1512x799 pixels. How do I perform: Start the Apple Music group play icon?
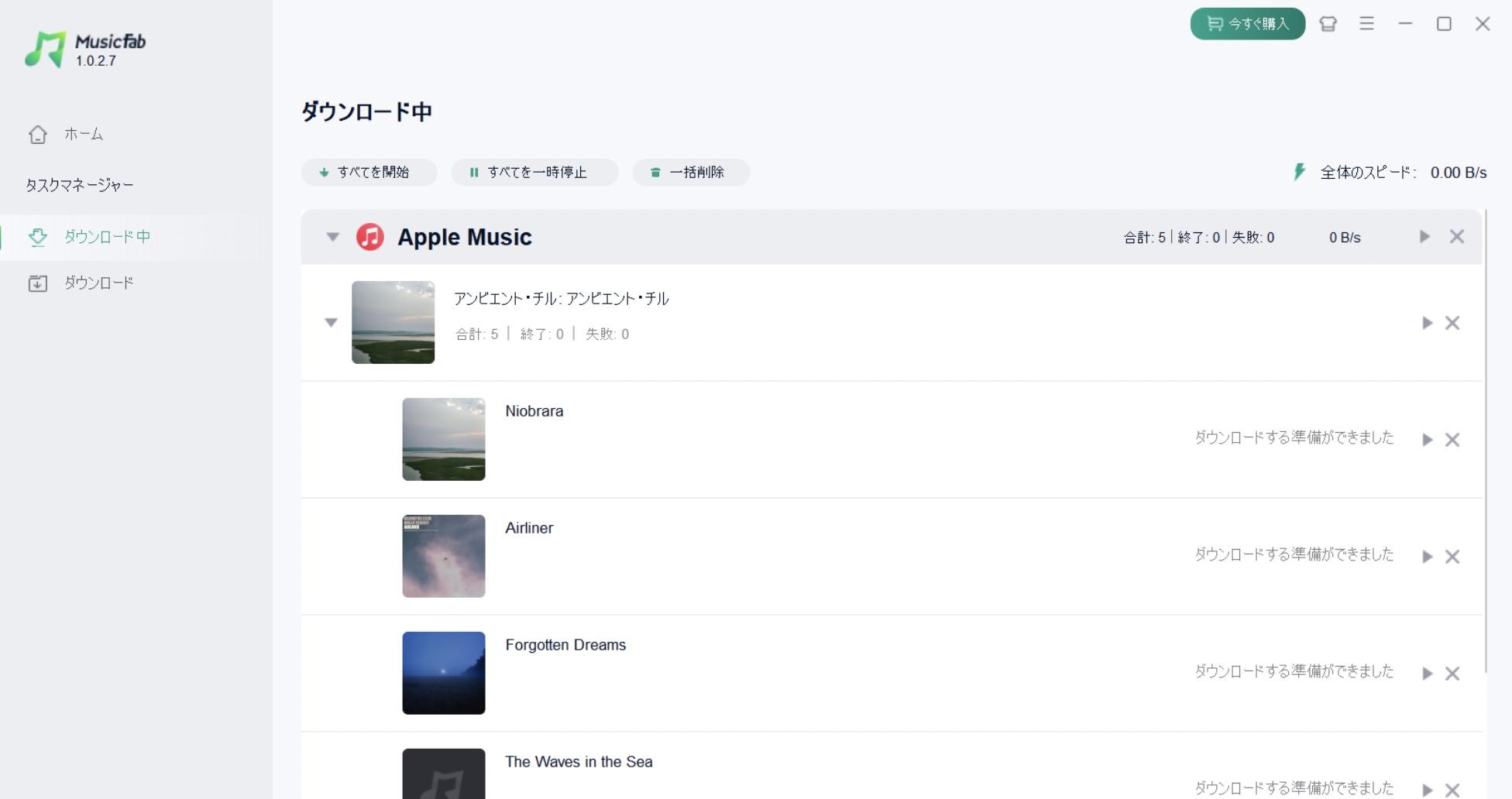1424,236
